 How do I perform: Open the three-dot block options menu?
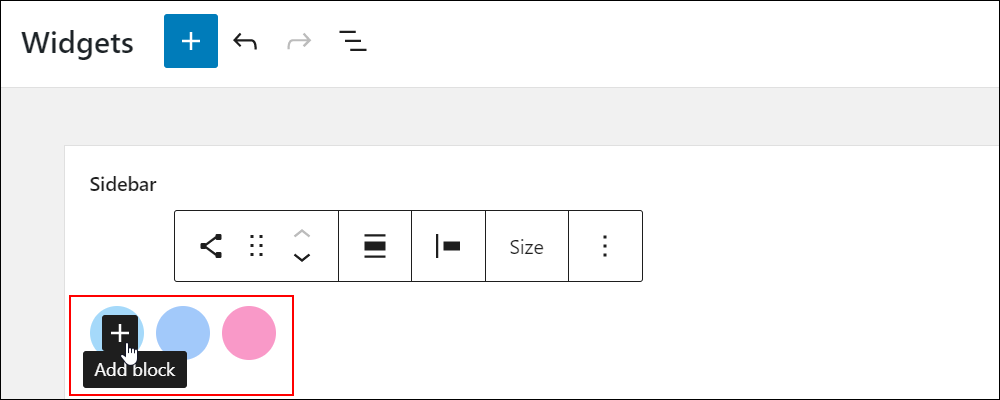coord(605,246)
